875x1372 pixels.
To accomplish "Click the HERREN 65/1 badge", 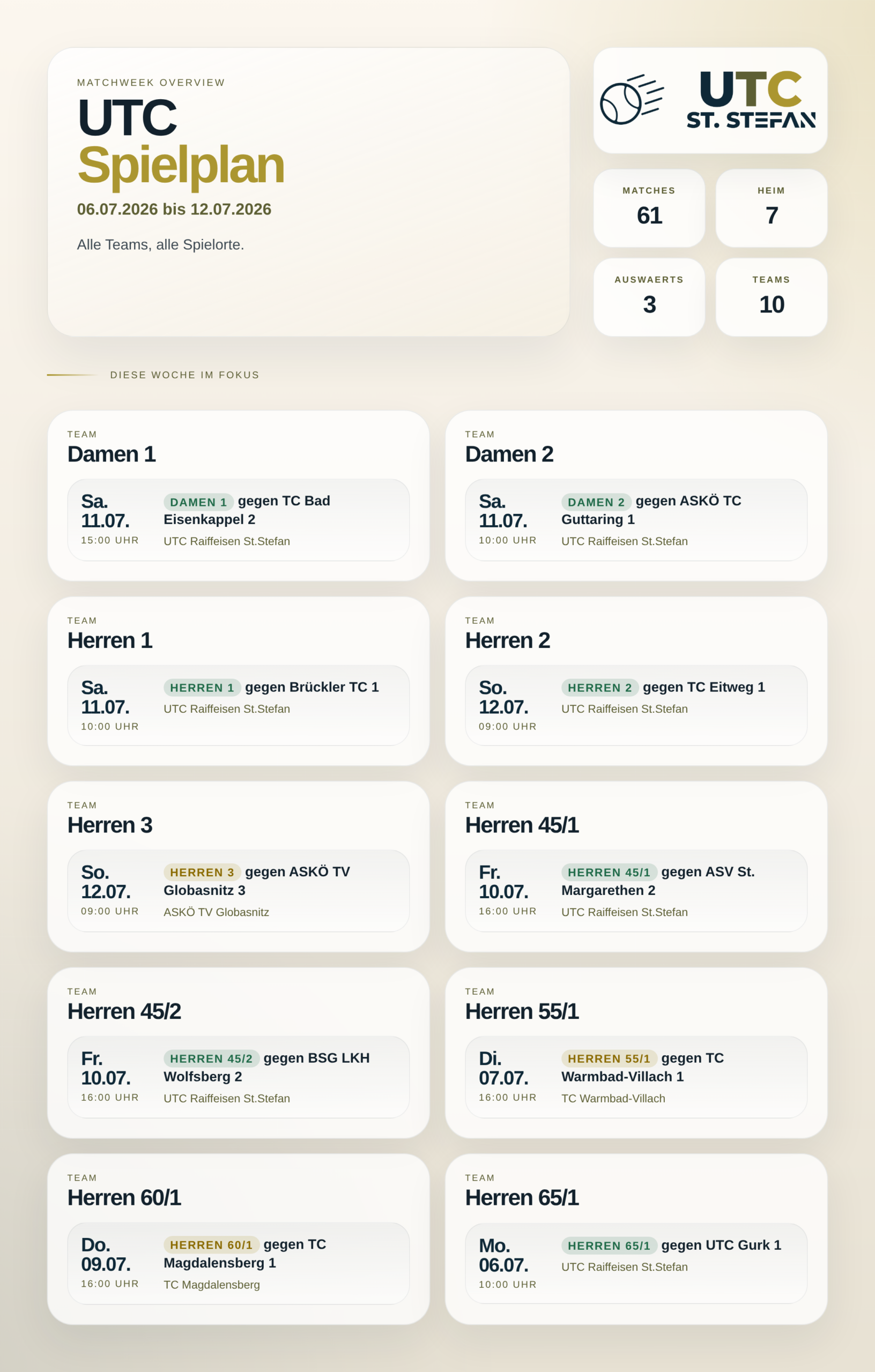I will point(609,1246).
